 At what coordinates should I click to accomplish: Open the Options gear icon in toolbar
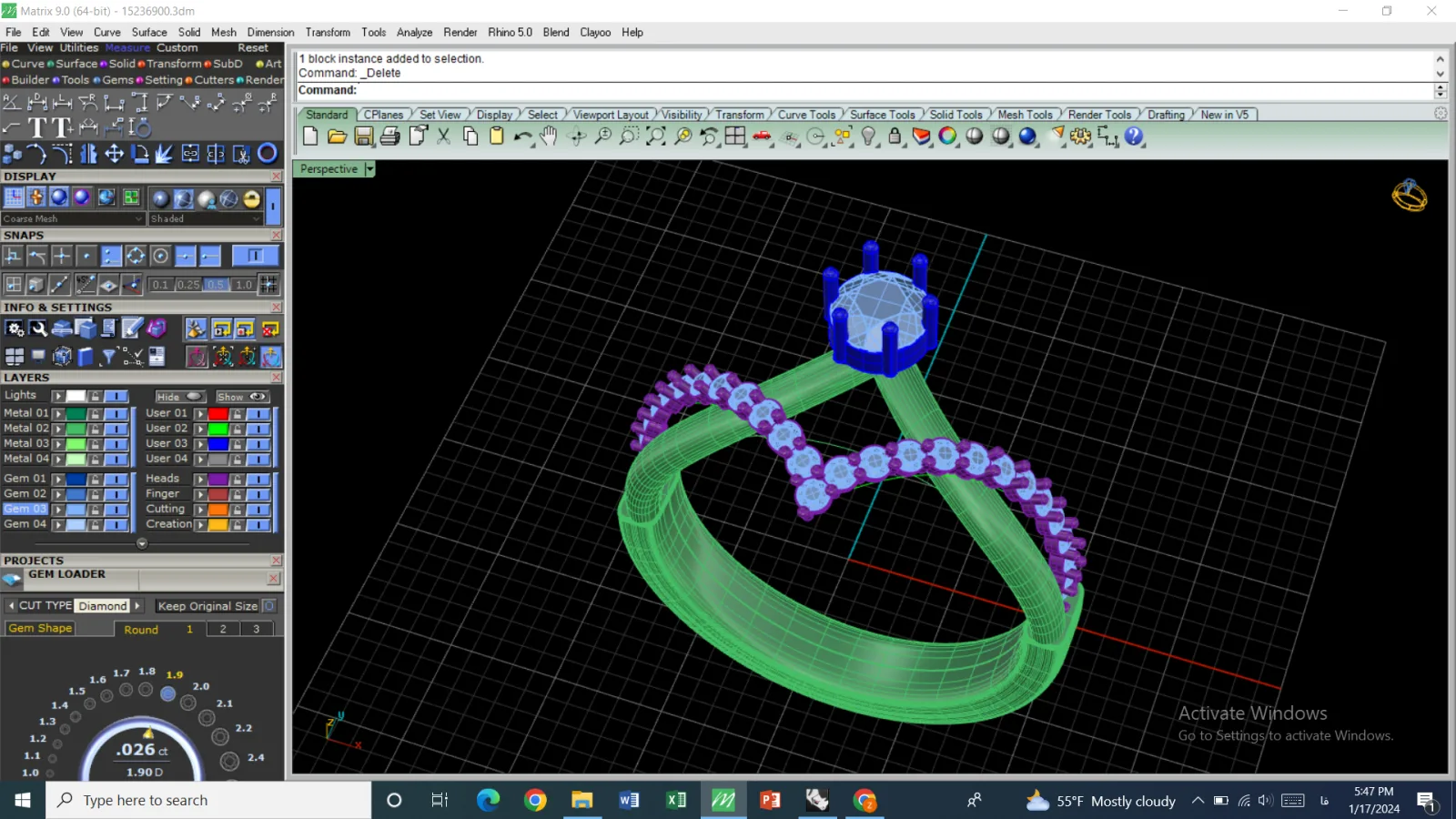(x=1080, y=136)
